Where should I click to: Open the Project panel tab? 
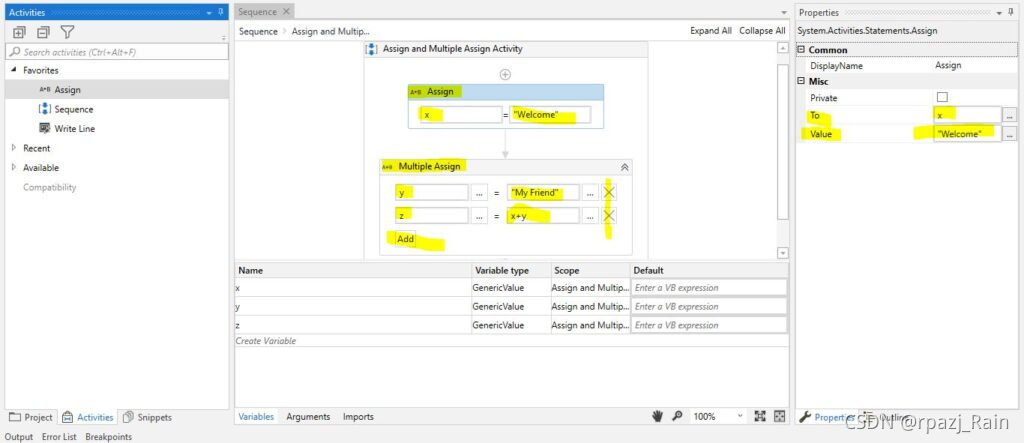tap(31, 418)
